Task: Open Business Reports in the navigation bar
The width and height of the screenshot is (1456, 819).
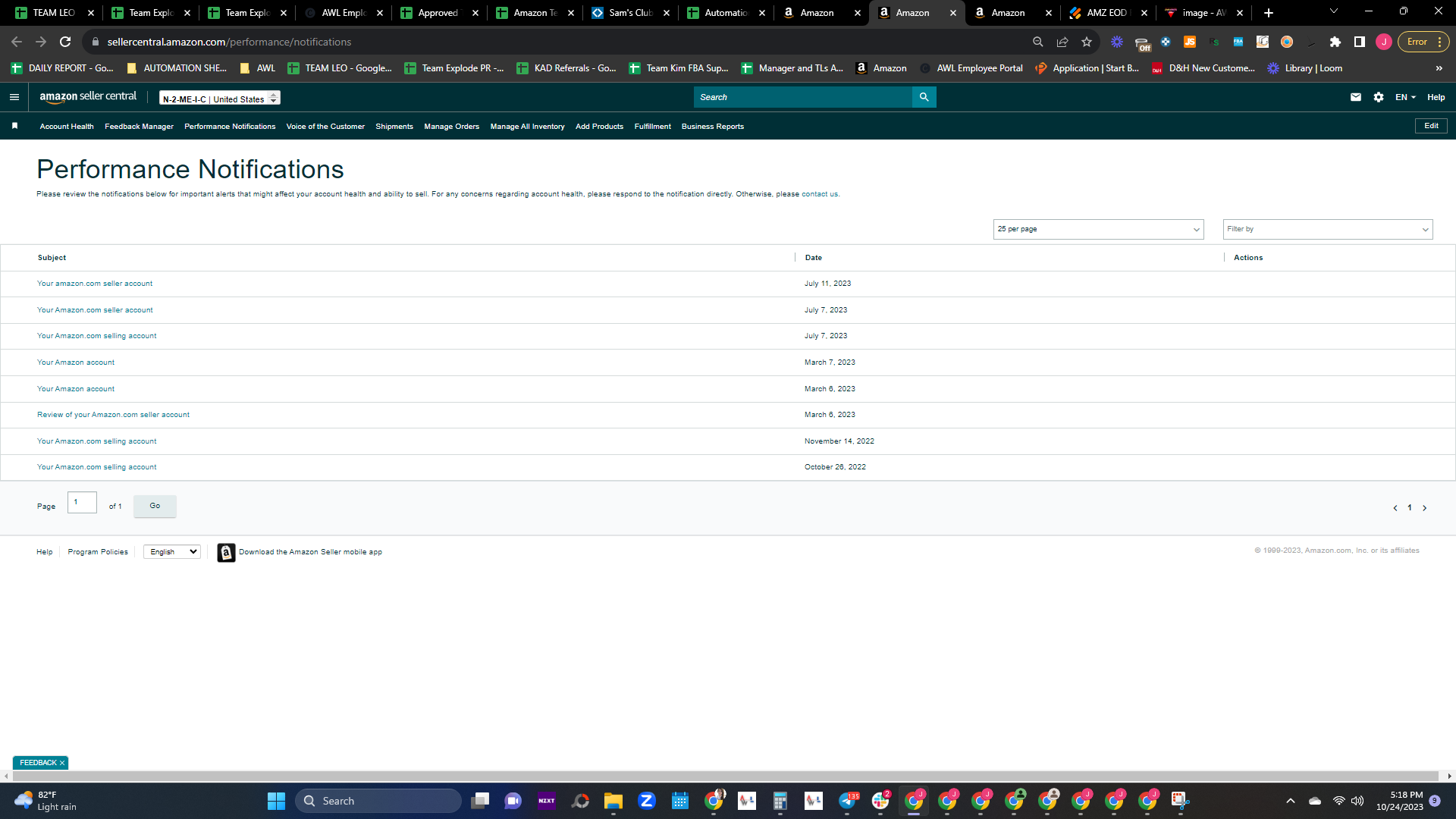Action: click(x=712, y=127)
